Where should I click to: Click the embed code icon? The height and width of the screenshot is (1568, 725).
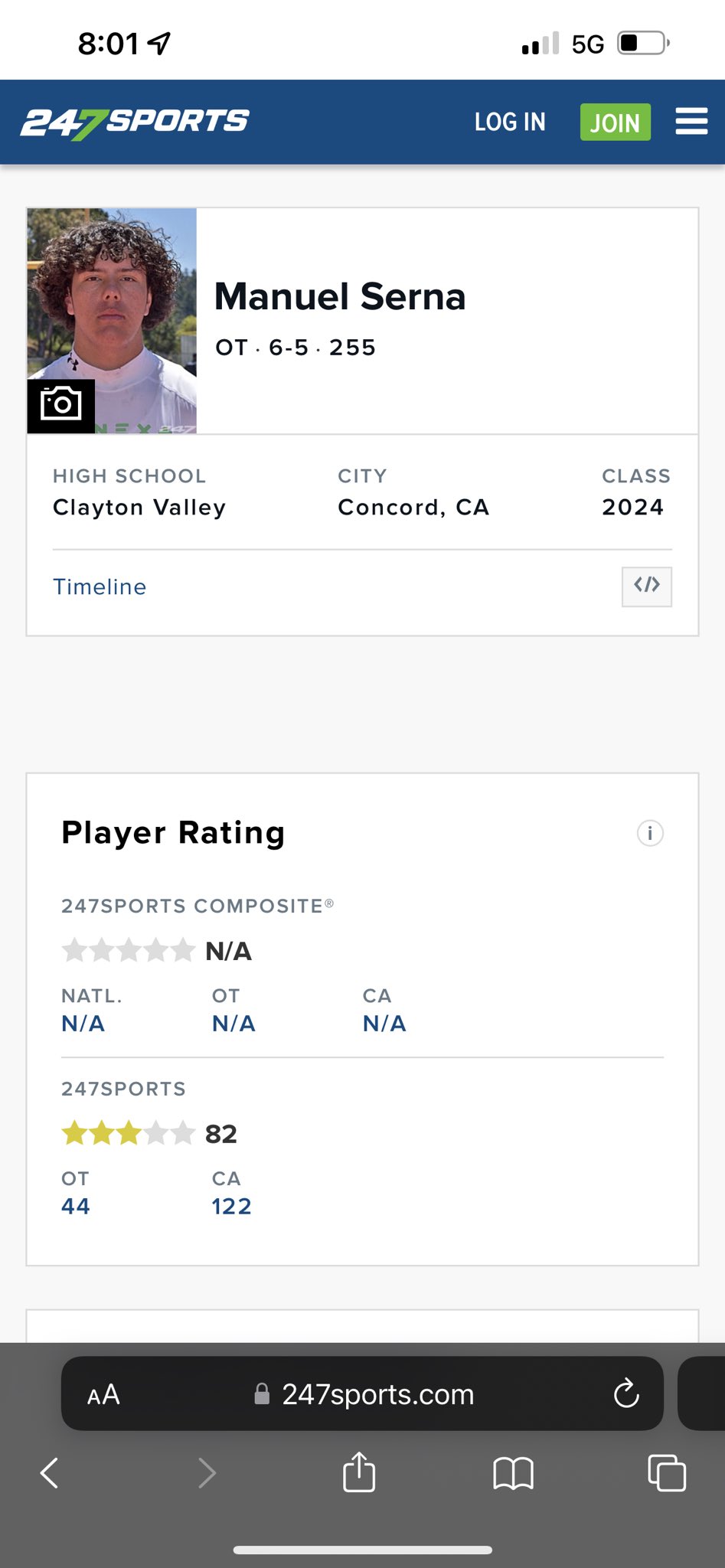point(646,586)
